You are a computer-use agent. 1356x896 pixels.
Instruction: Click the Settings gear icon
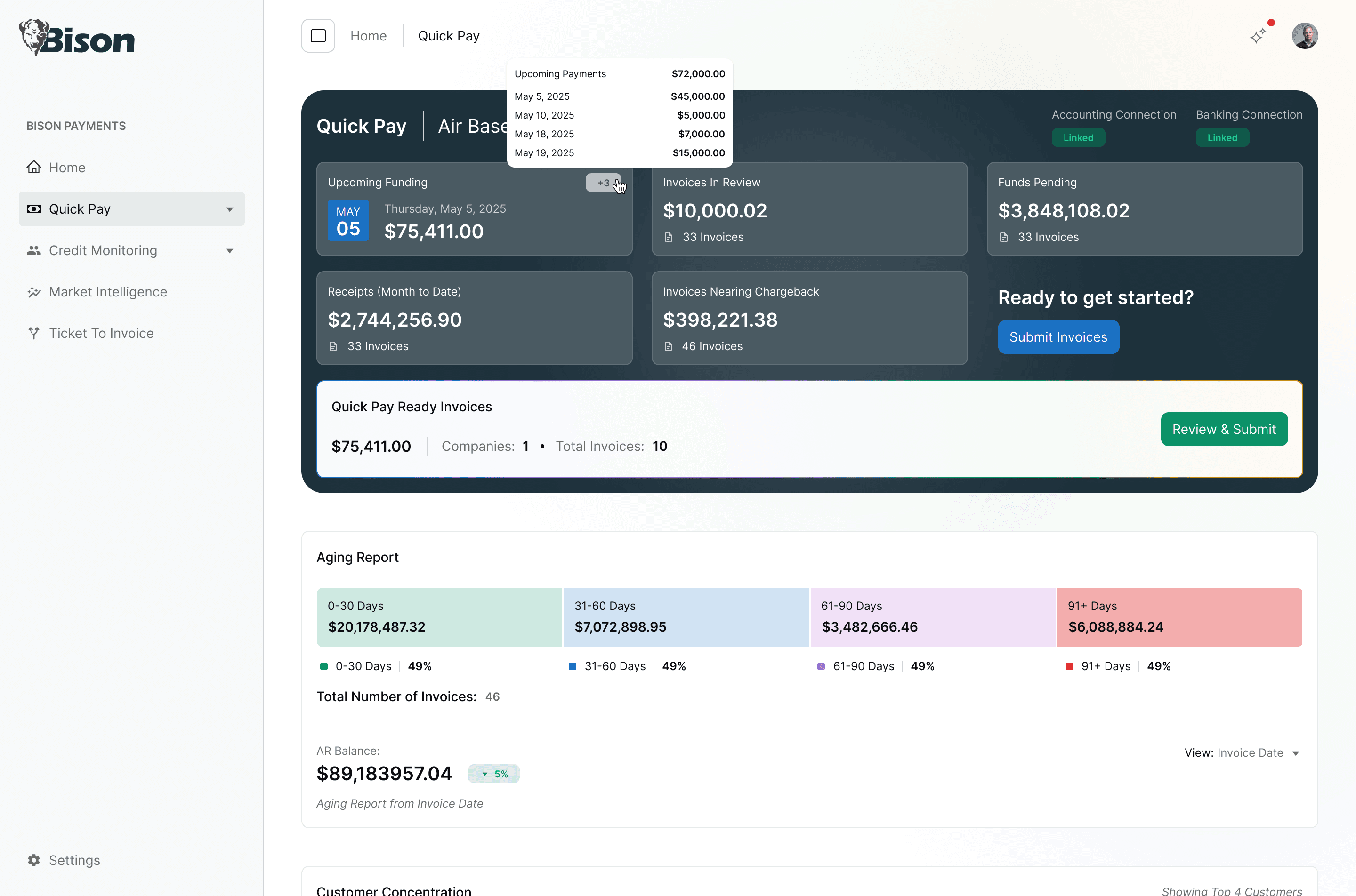click(x=34, y=860)
